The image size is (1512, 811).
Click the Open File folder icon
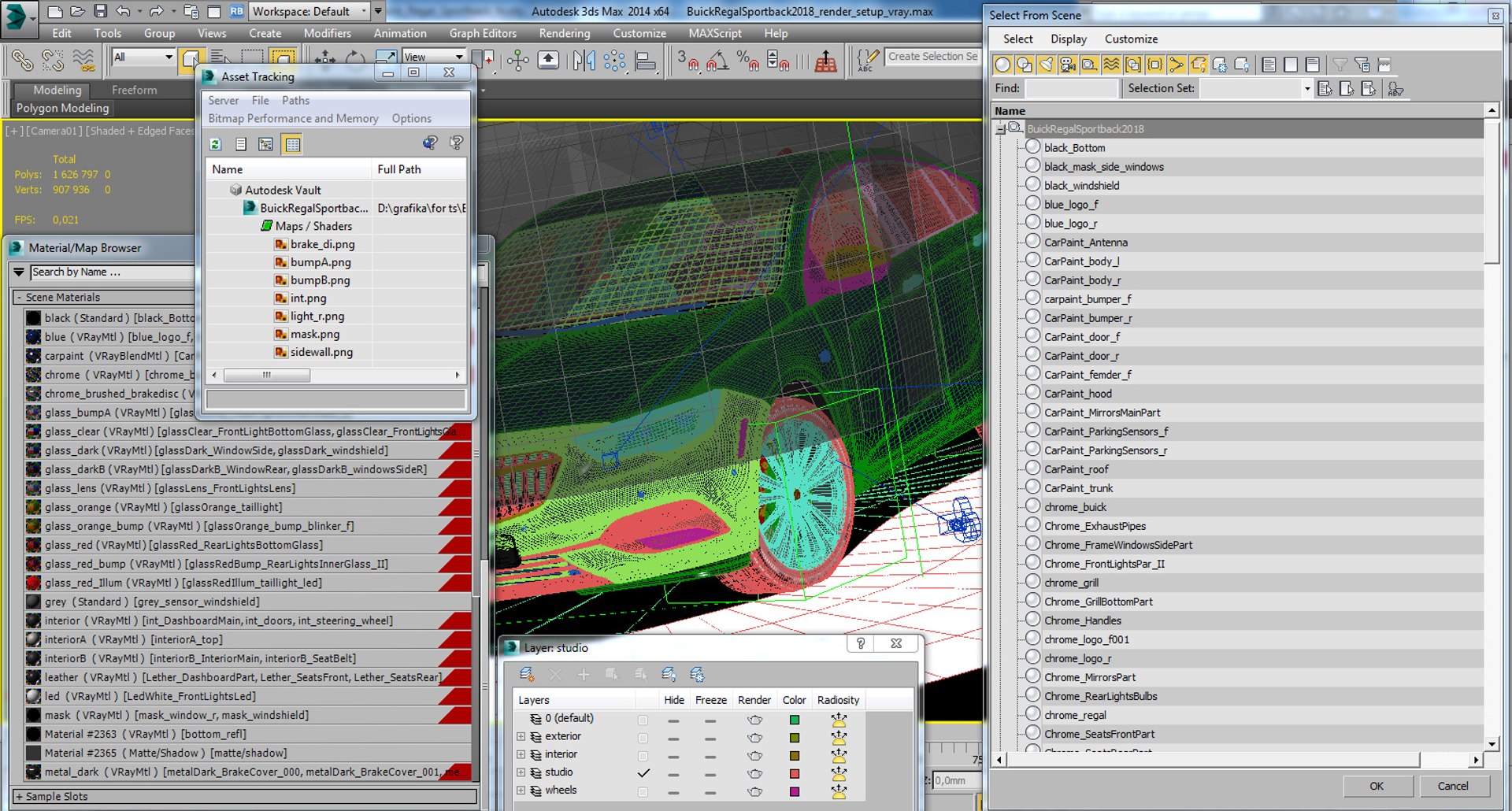77,11
